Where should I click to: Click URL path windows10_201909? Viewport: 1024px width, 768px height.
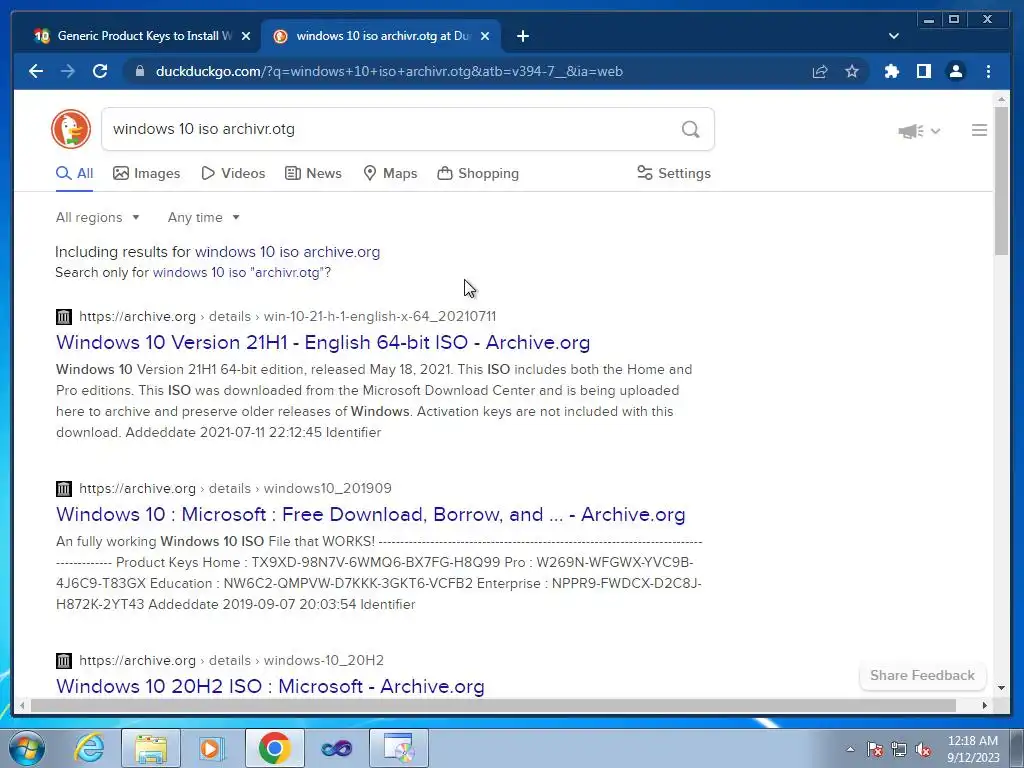pyautogui.click(x=327, y=488)
